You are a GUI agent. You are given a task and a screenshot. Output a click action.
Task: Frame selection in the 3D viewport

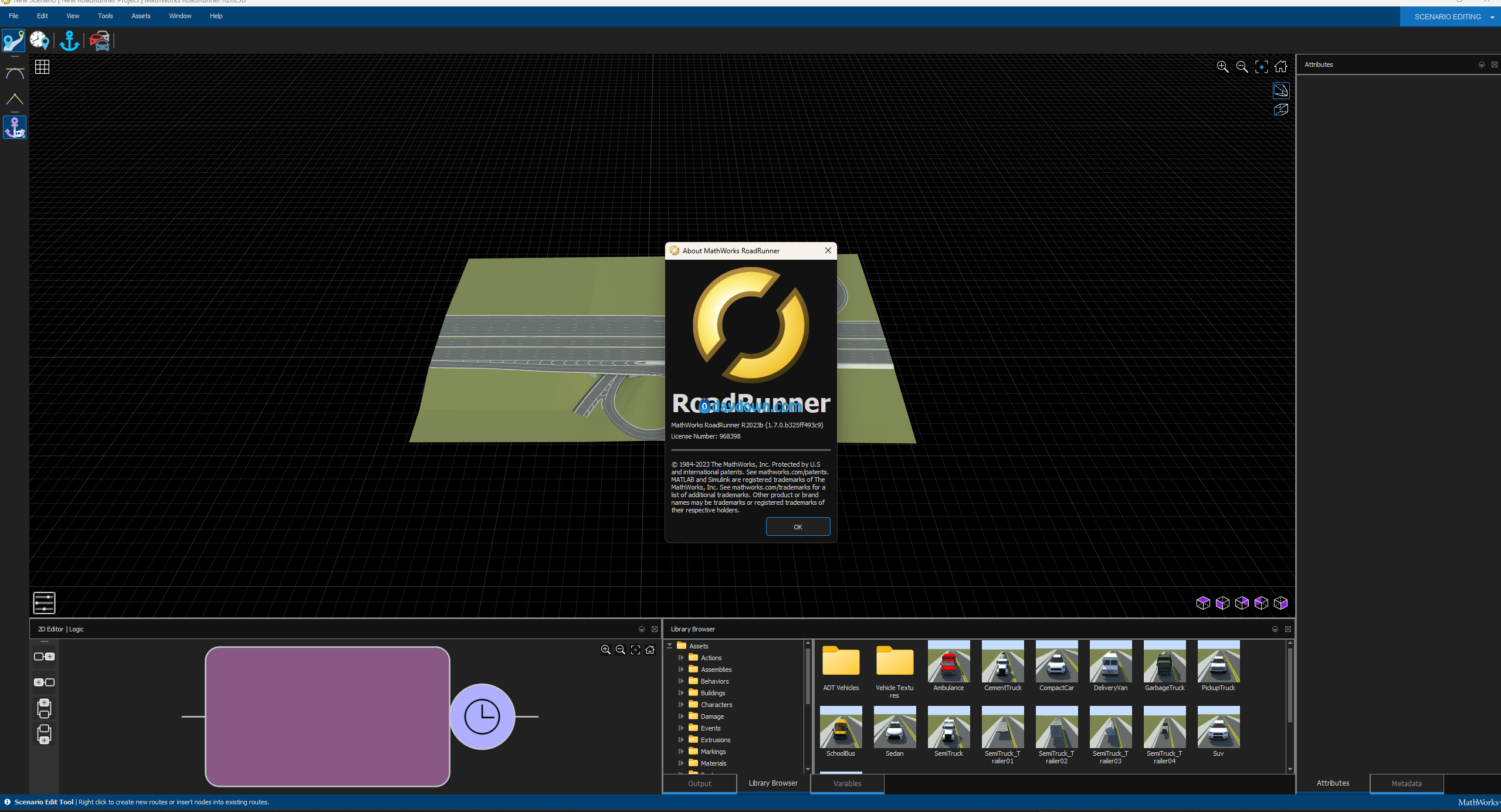coord(1261,67)
